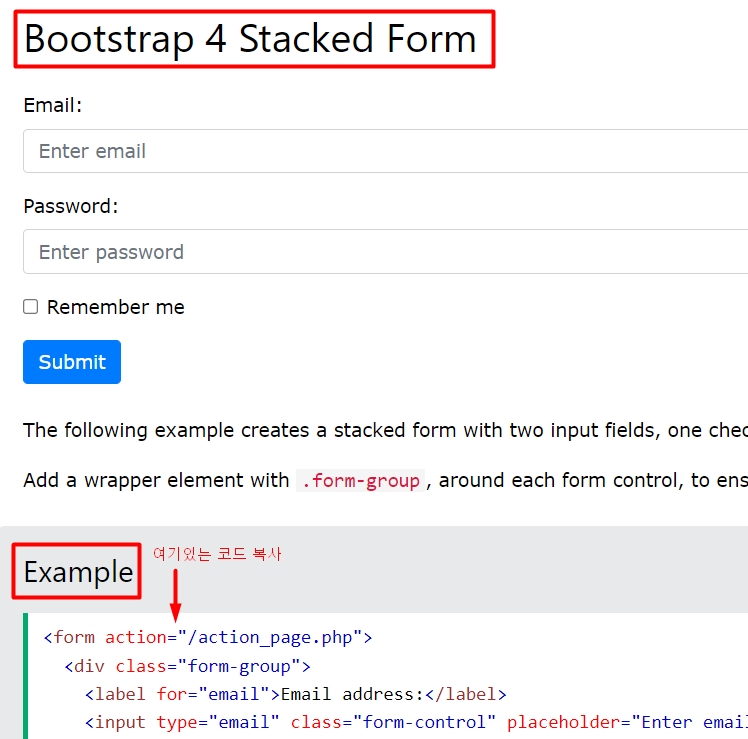The width and height of the screenshot is (748, 739).
Task: Click the 'Bootstrap 4 Stacked Form' heading
Action: pyautogui.click(x=250, y=39)
